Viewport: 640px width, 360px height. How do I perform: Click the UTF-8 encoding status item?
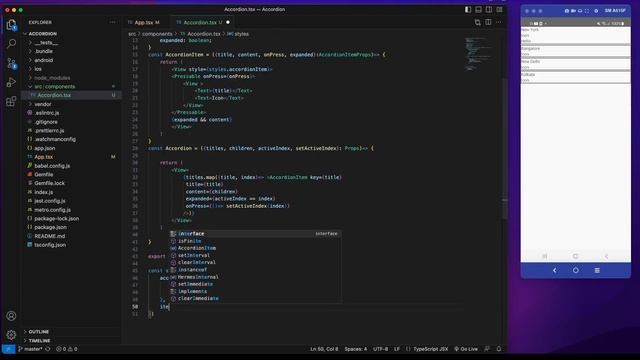pyautogui.click(x=381, y=349)
